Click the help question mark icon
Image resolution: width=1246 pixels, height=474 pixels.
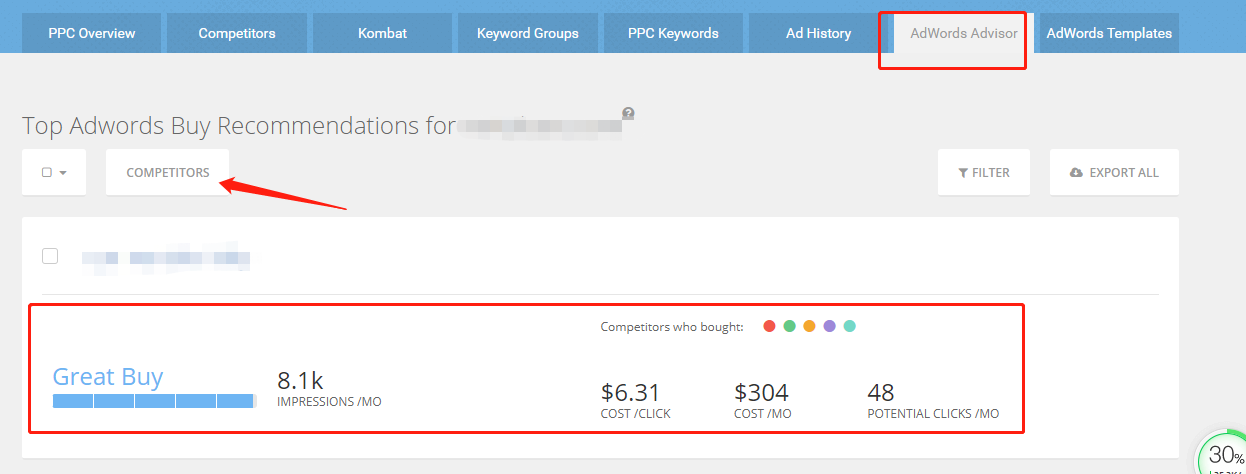[x=628, y=114]
